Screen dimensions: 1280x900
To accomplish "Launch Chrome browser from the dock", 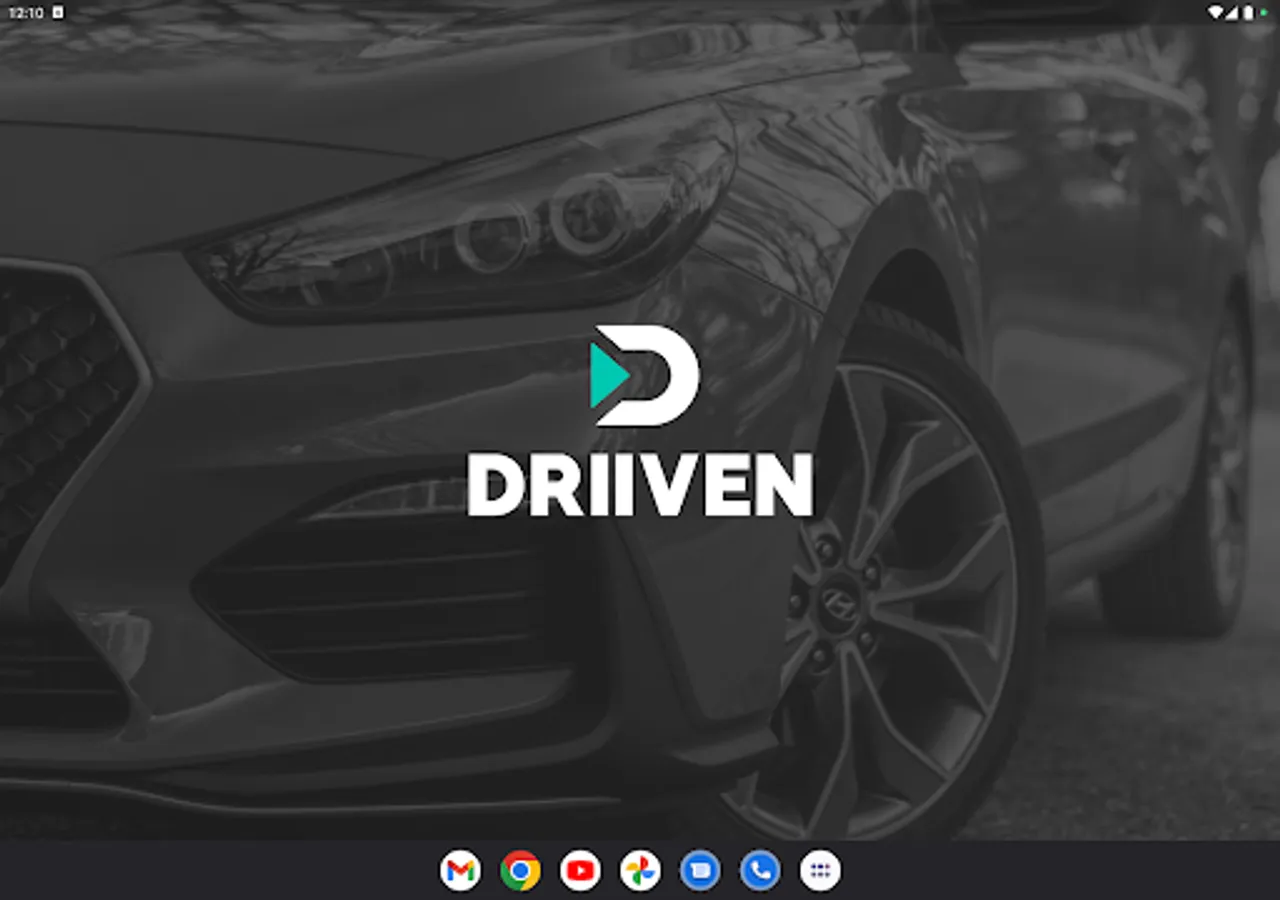I will [x=520, y=871].
